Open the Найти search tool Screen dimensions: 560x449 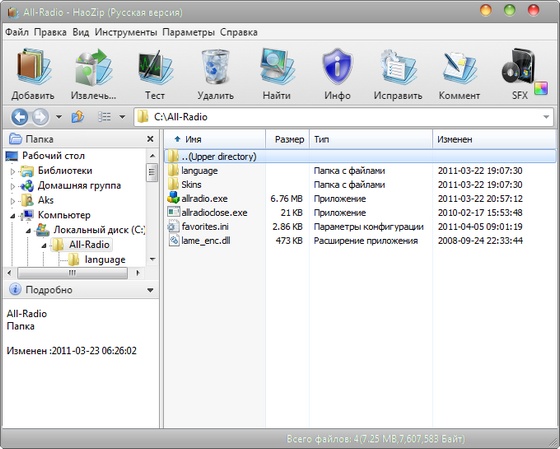(x=277, y=67)
